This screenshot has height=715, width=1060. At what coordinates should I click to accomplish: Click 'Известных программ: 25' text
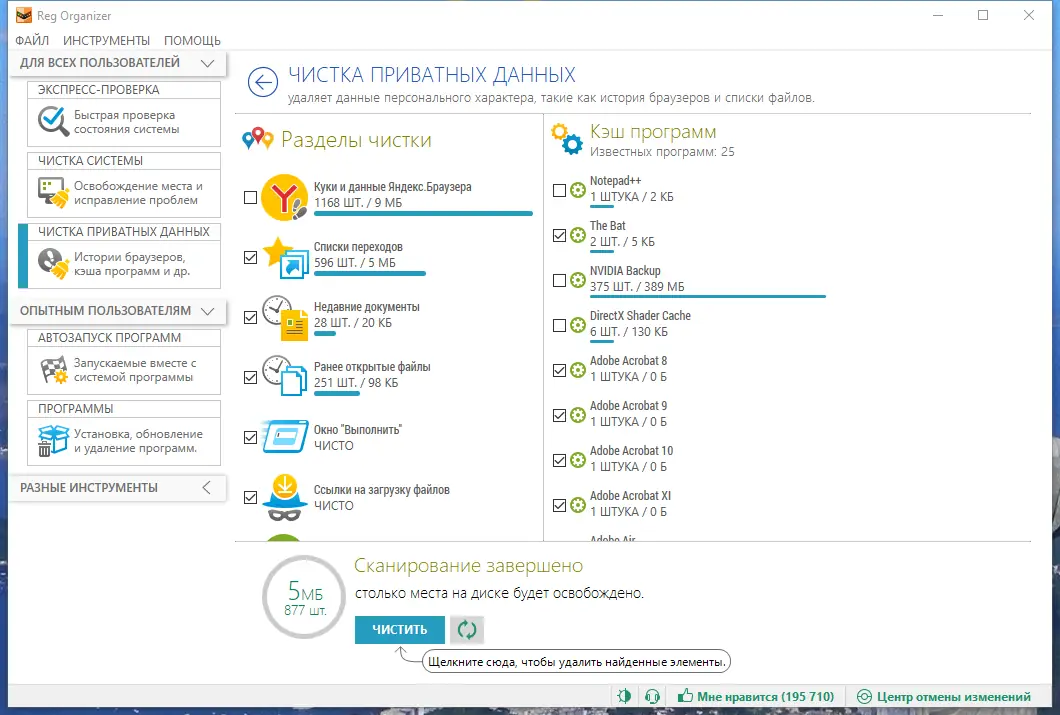[x=662, y=152]
